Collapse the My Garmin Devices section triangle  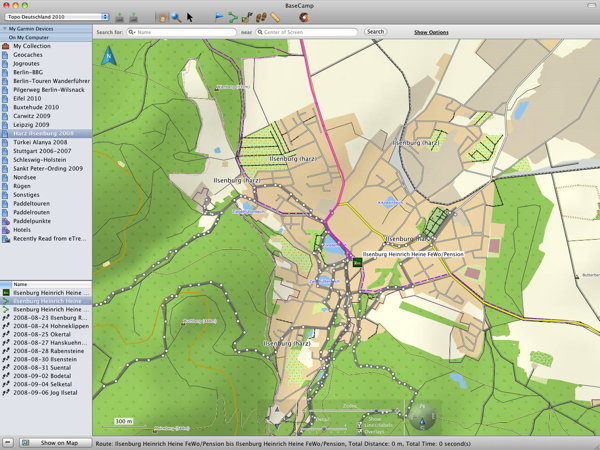coord(4,29)
